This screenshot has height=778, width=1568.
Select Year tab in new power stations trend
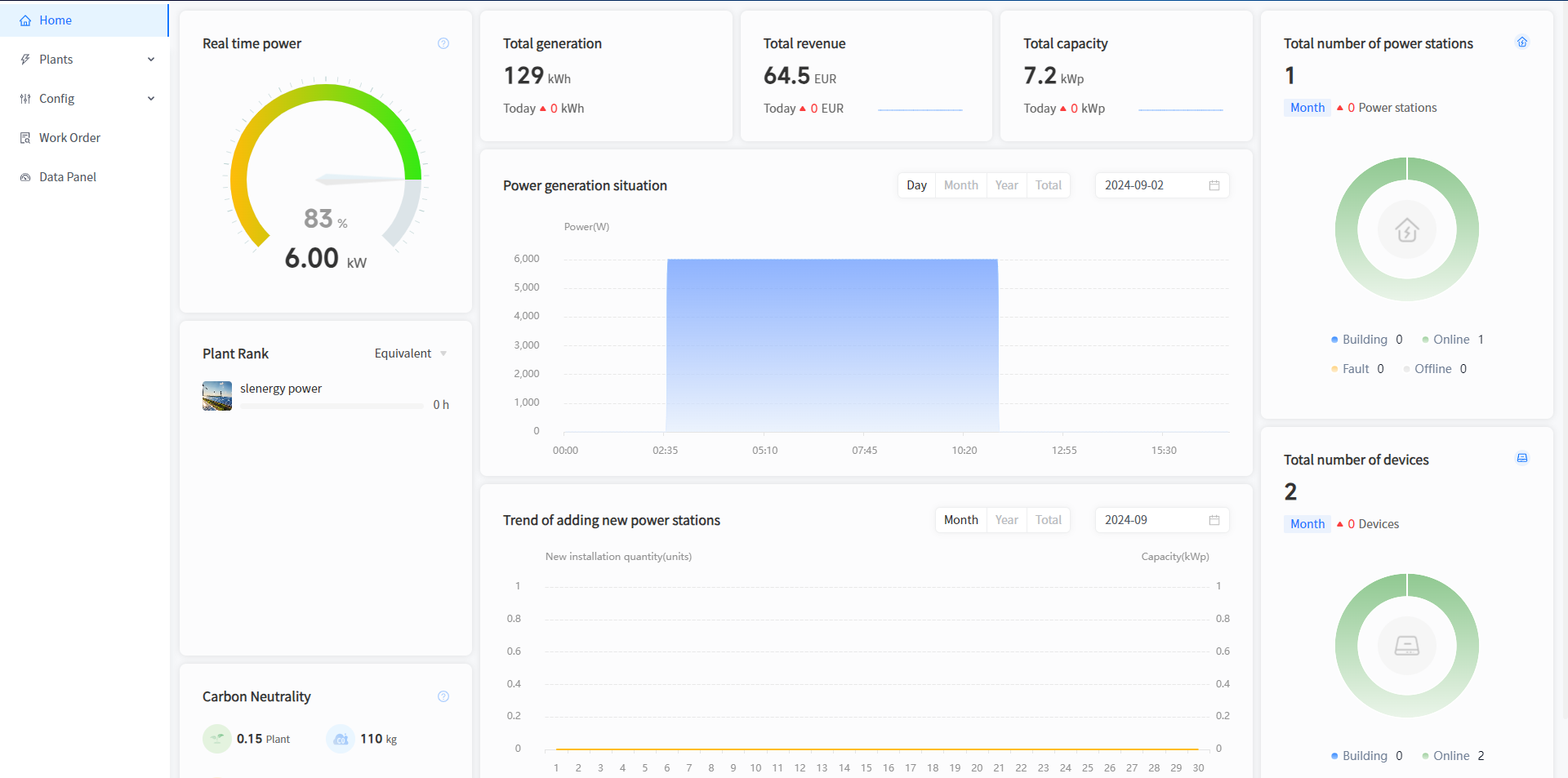(1006, 520)
